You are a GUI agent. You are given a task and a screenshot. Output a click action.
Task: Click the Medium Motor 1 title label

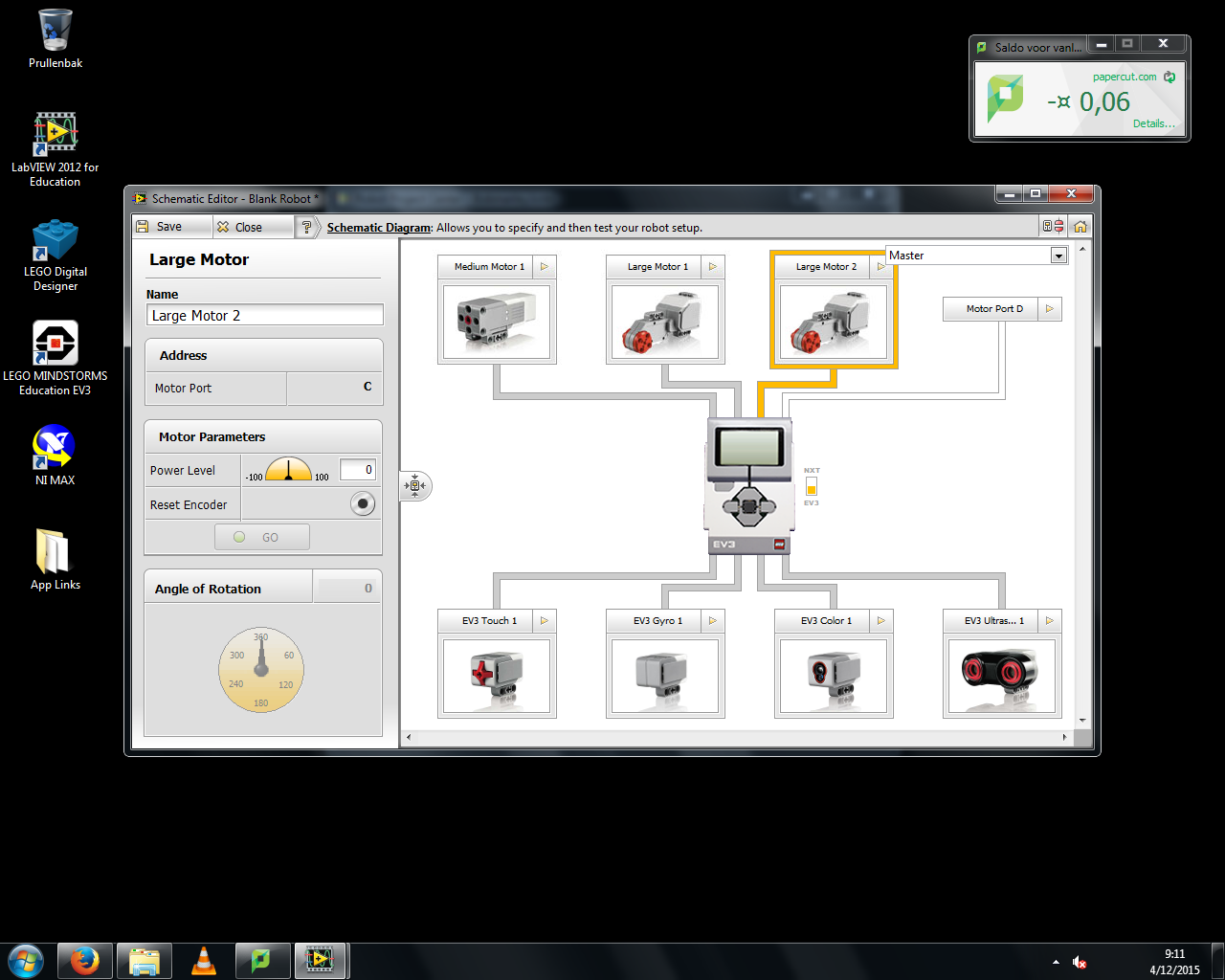coord(489,267)
